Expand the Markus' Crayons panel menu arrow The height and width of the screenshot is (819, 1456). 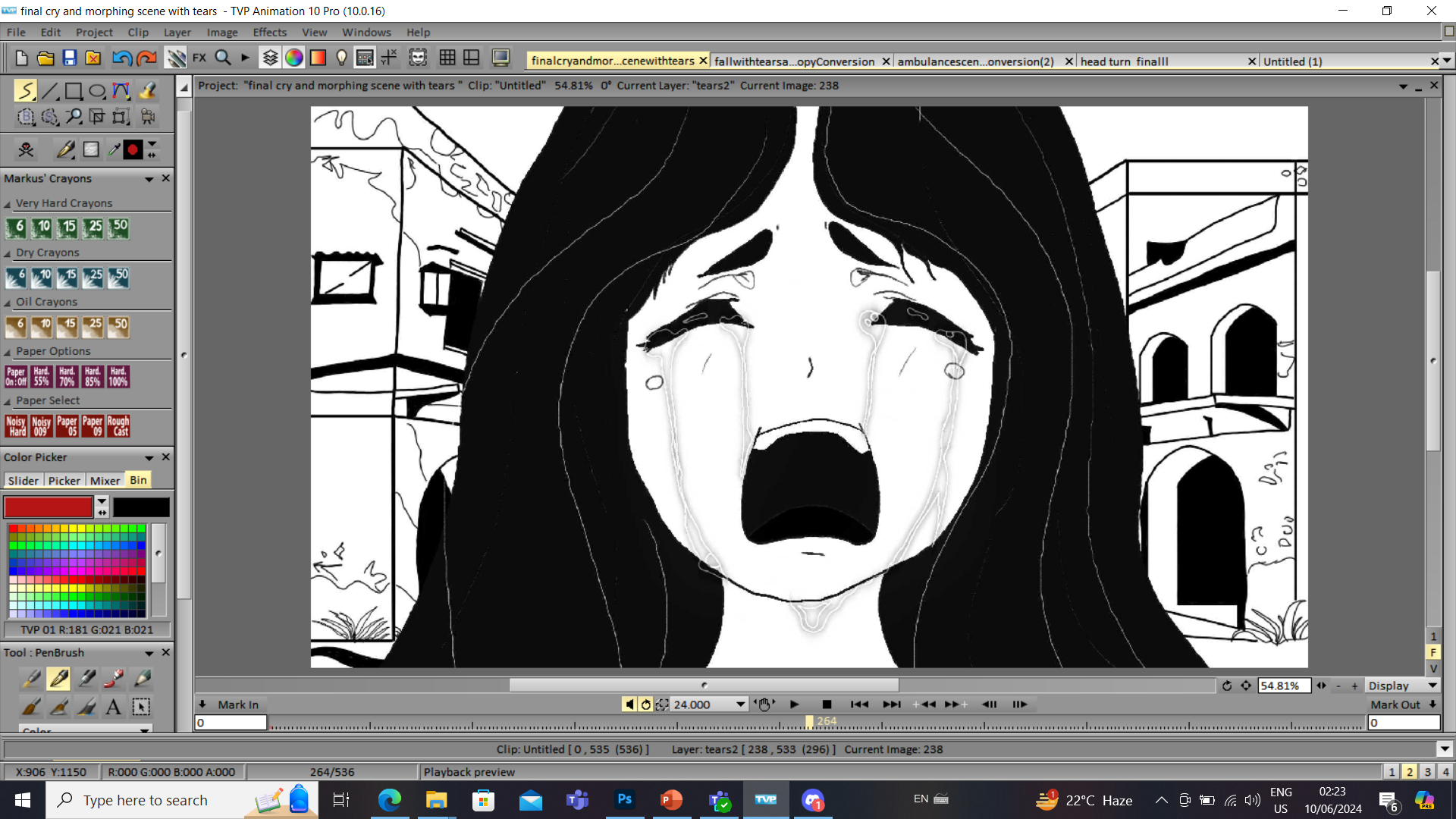pyautogui.click(x=149, y=179)
